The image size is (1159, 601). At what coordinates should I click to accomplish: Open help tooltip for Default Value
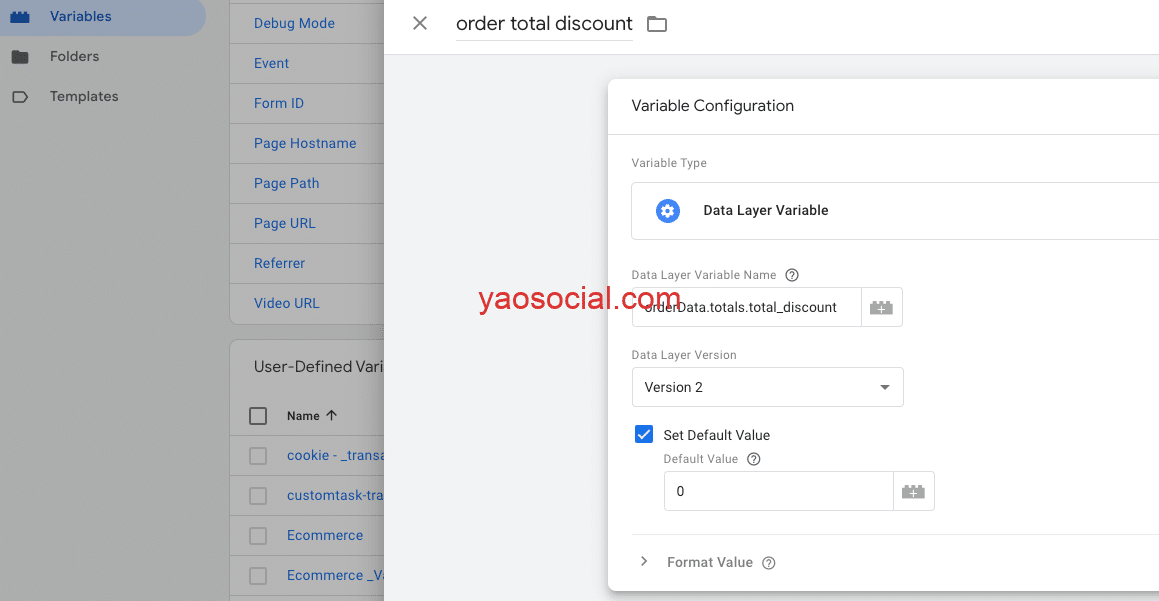click(x=754, y=459)
